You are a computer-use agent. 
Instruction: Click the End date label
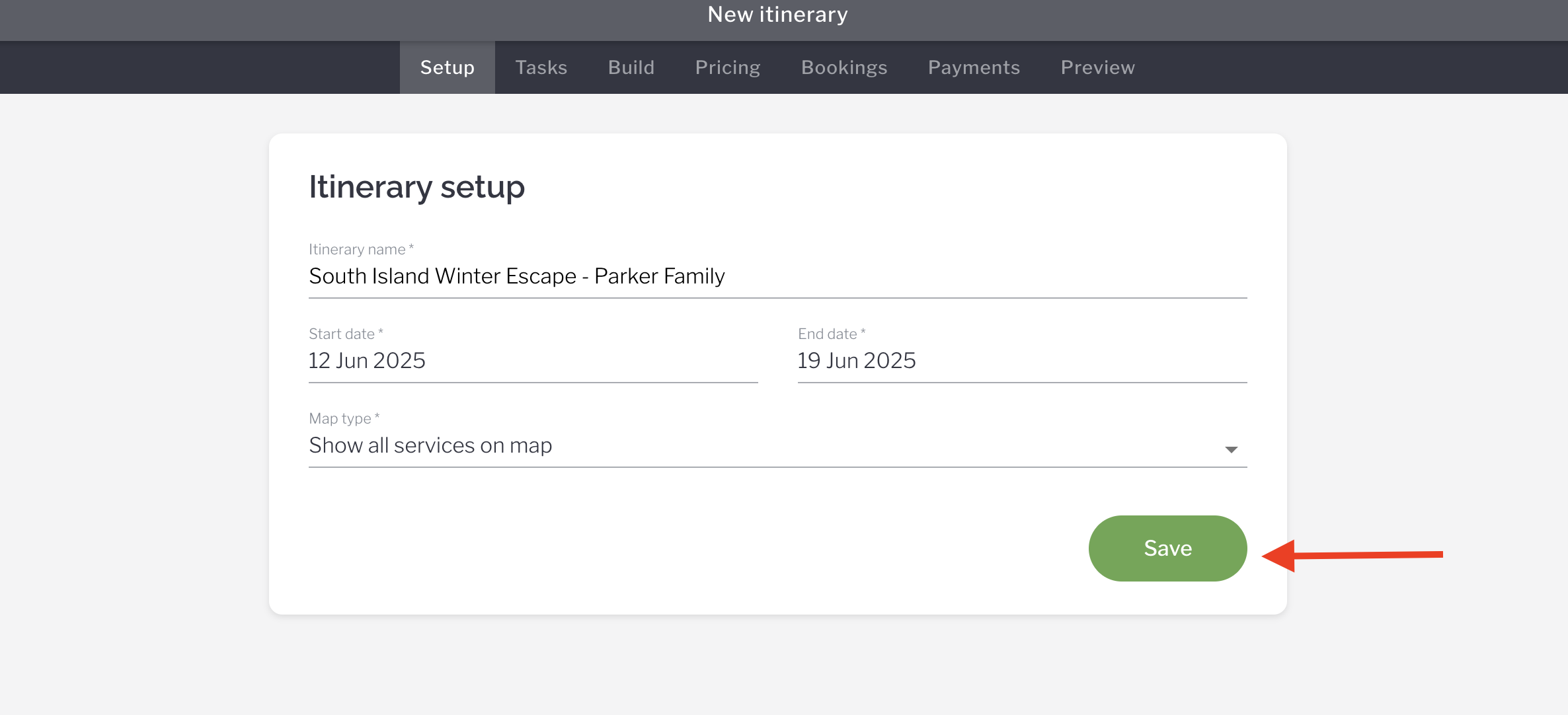[x=831, y=334]
